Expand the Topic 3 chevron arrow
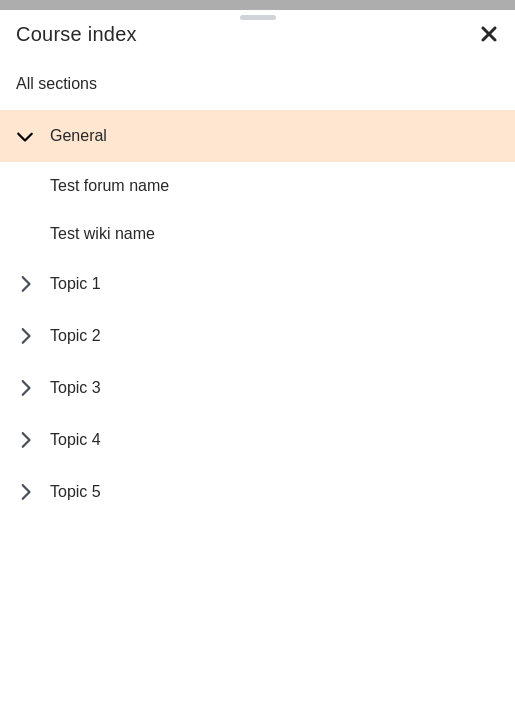The height and width of the screenshot is (720, 515). pos(26,388)
